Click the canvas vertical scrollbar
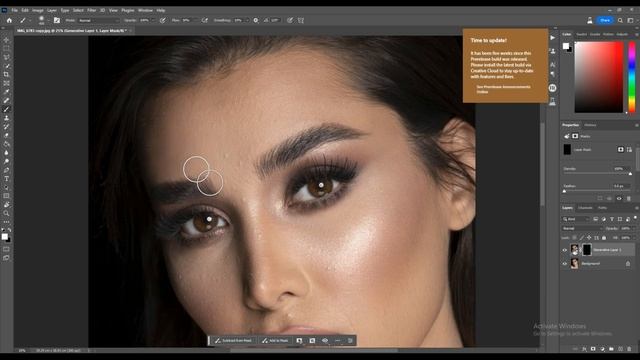This screenshot has height=360, width=640. [542, 163]
